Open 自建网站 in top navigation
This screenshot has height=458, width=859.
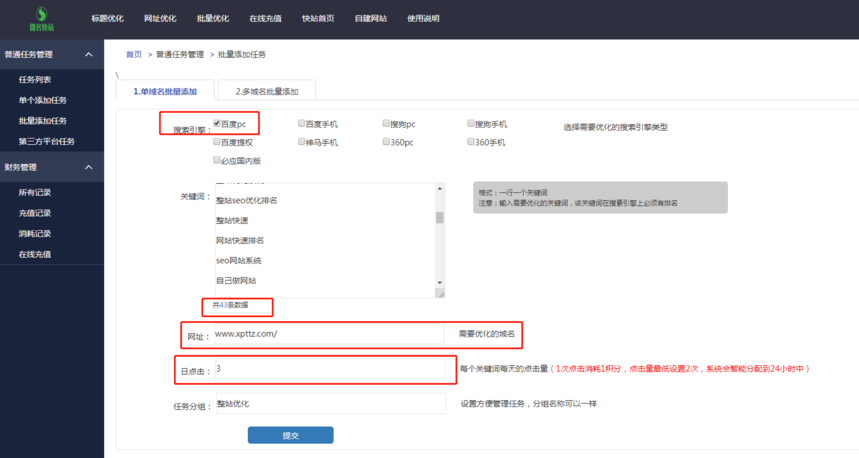pyautogui.click(x=370, y=19)
